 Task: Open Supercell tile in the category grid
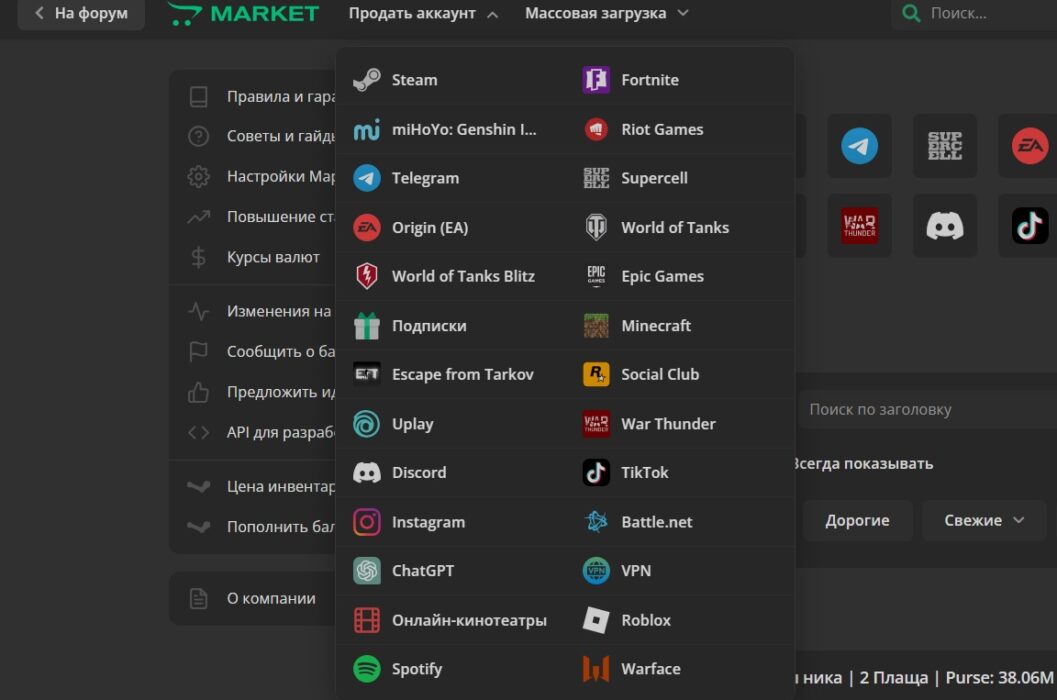pos(945,146)
